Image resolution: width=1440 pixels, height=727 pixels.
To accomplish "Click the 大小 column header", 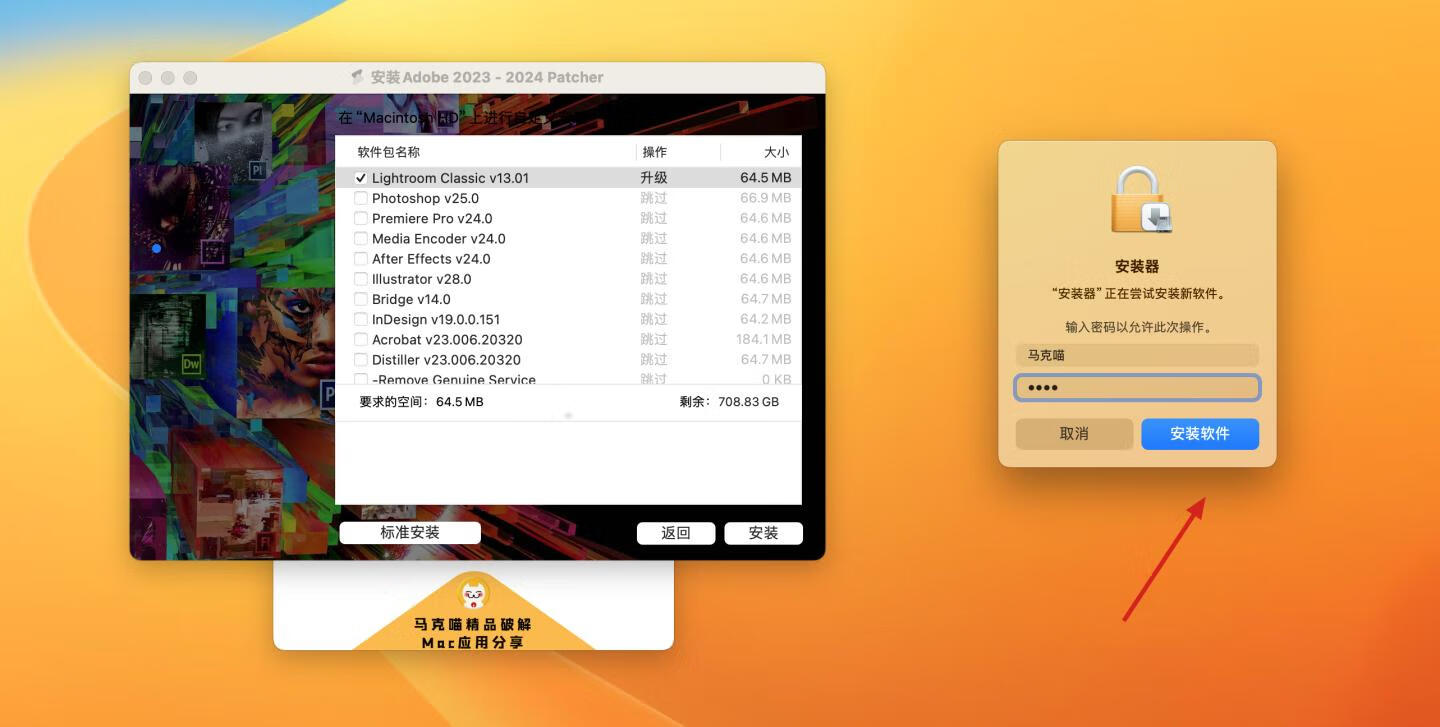I will (777, 152).
